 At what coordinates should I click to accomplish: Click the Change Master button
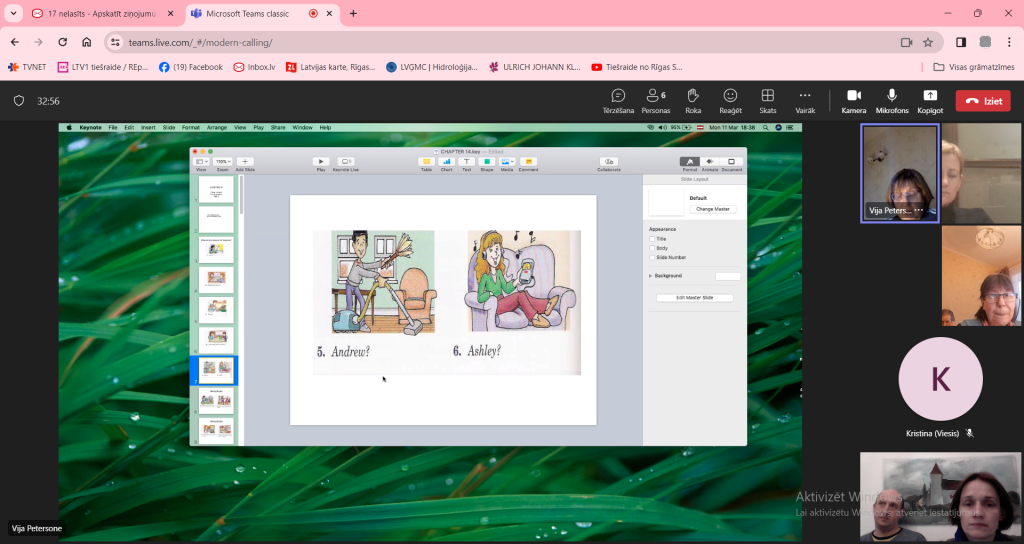(712, 209)
